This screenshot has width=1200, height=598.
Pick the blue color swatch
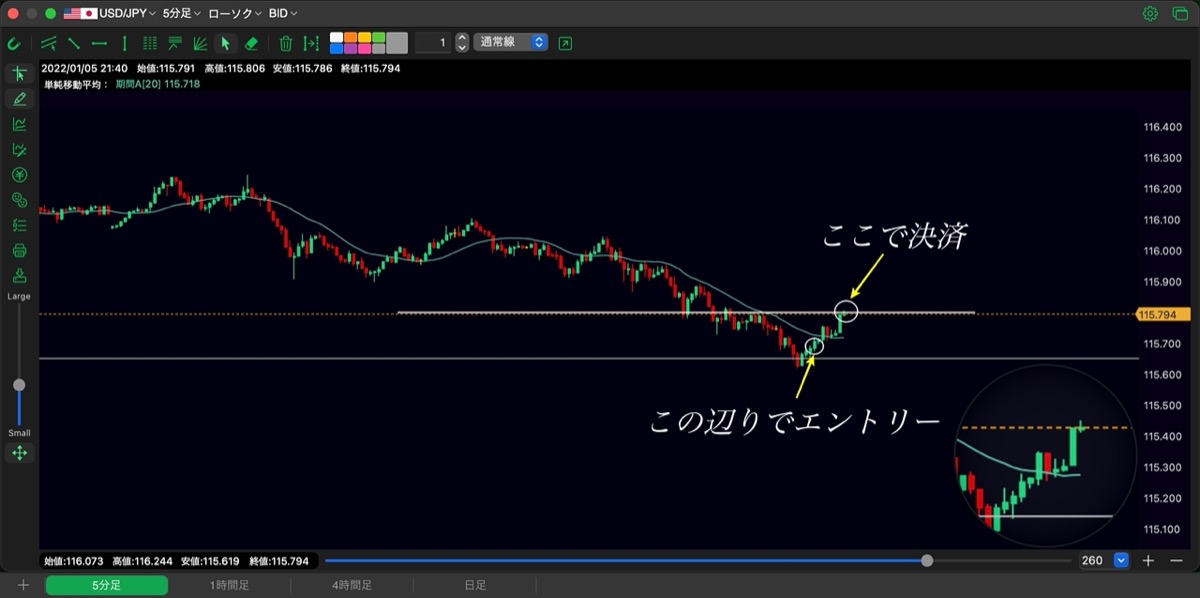coord(336,48)
